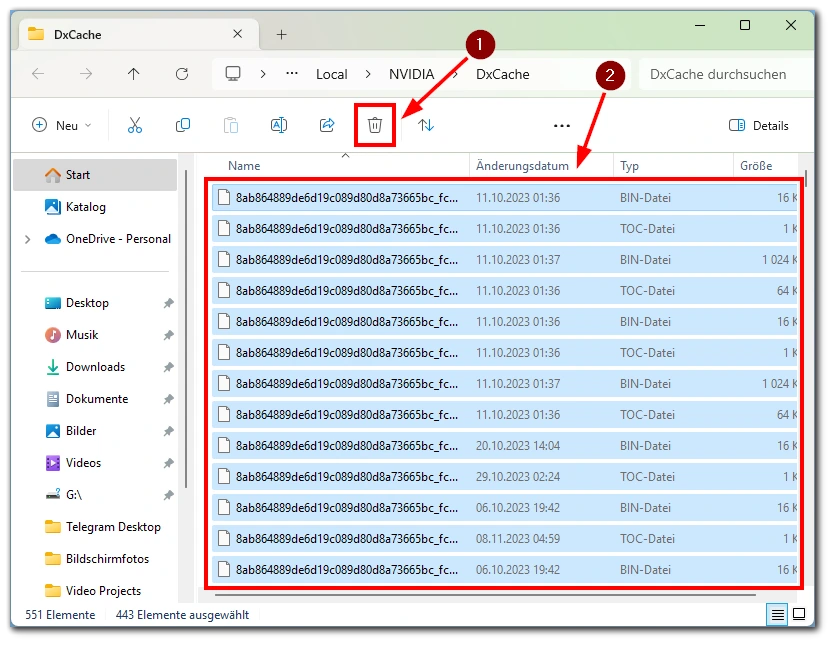Click the horizontal scrollbar under file list

pos(485,595)
